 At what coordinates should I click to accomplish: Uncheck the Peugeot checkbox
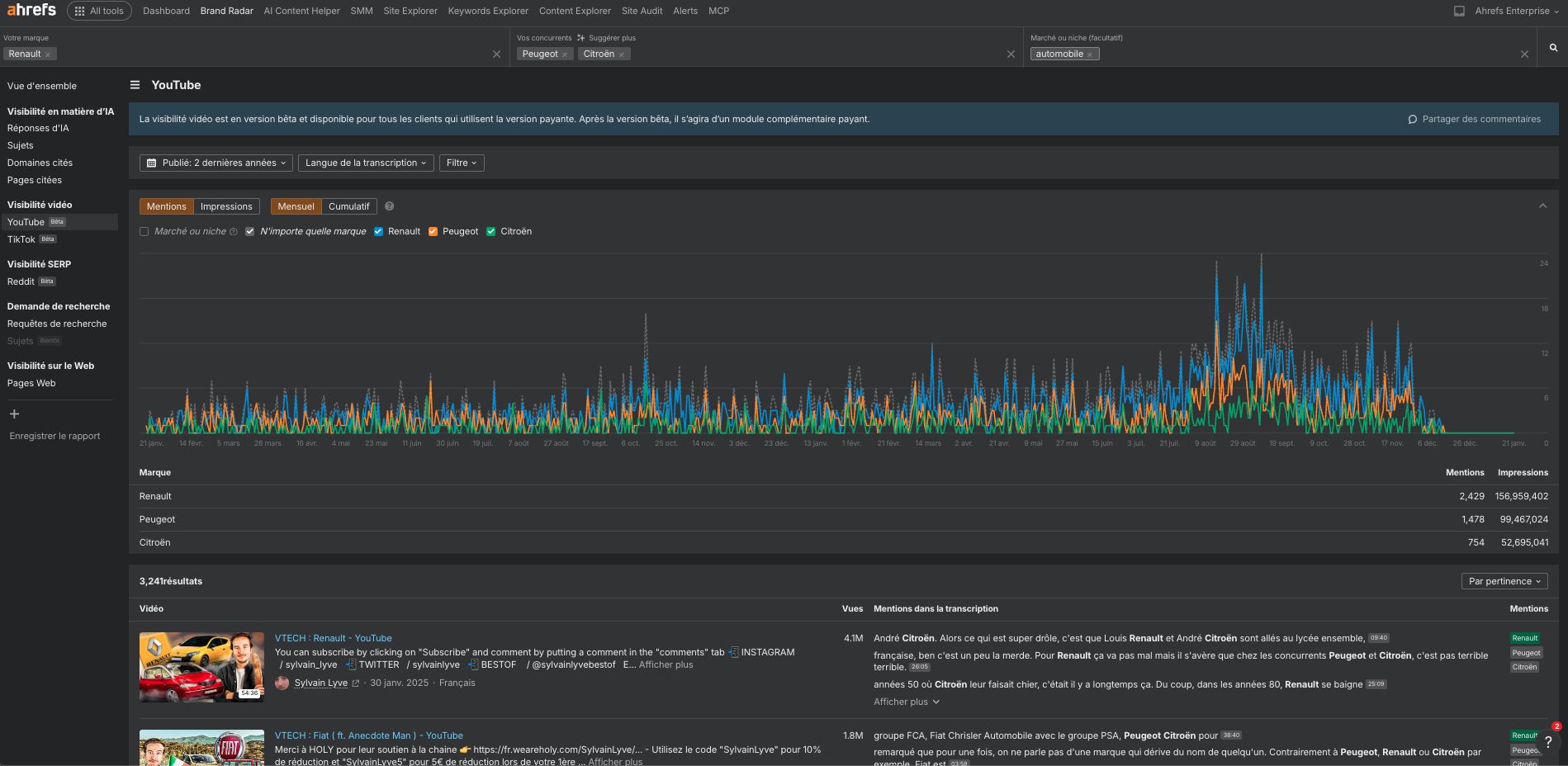pos(433,232)
